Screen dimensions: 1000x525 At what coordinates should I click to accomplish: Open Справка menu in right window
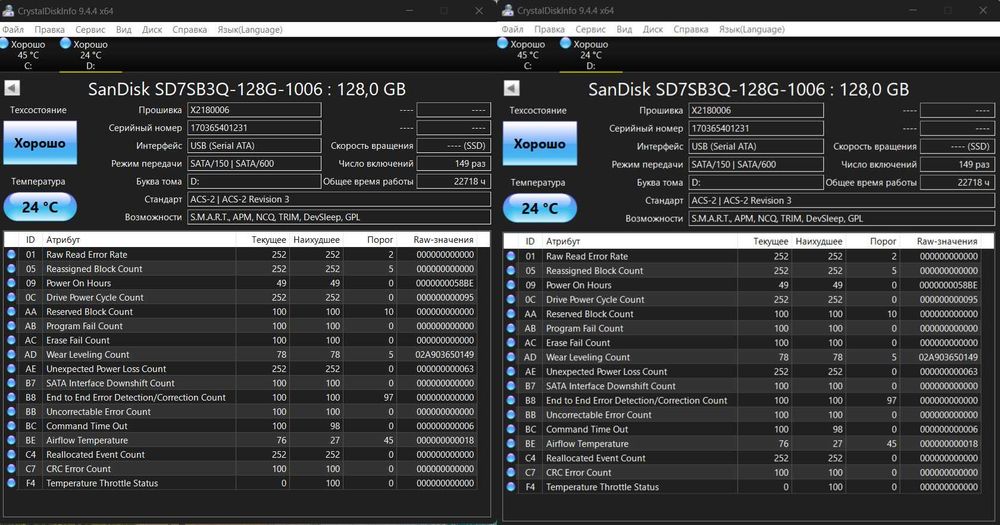point(691,29)
